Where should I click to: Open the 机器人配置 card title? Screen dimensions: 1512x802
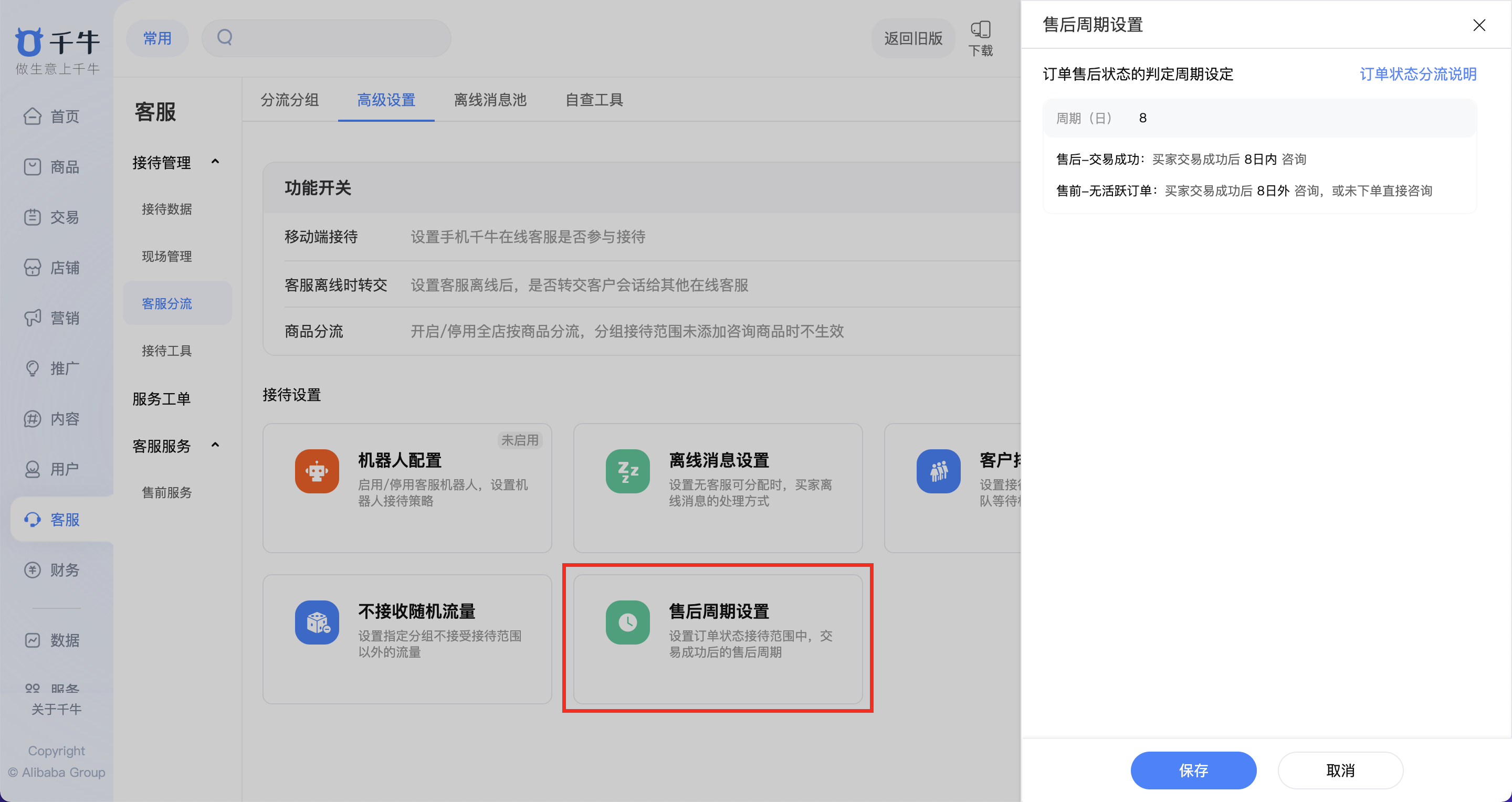click(x=400, y=460)
